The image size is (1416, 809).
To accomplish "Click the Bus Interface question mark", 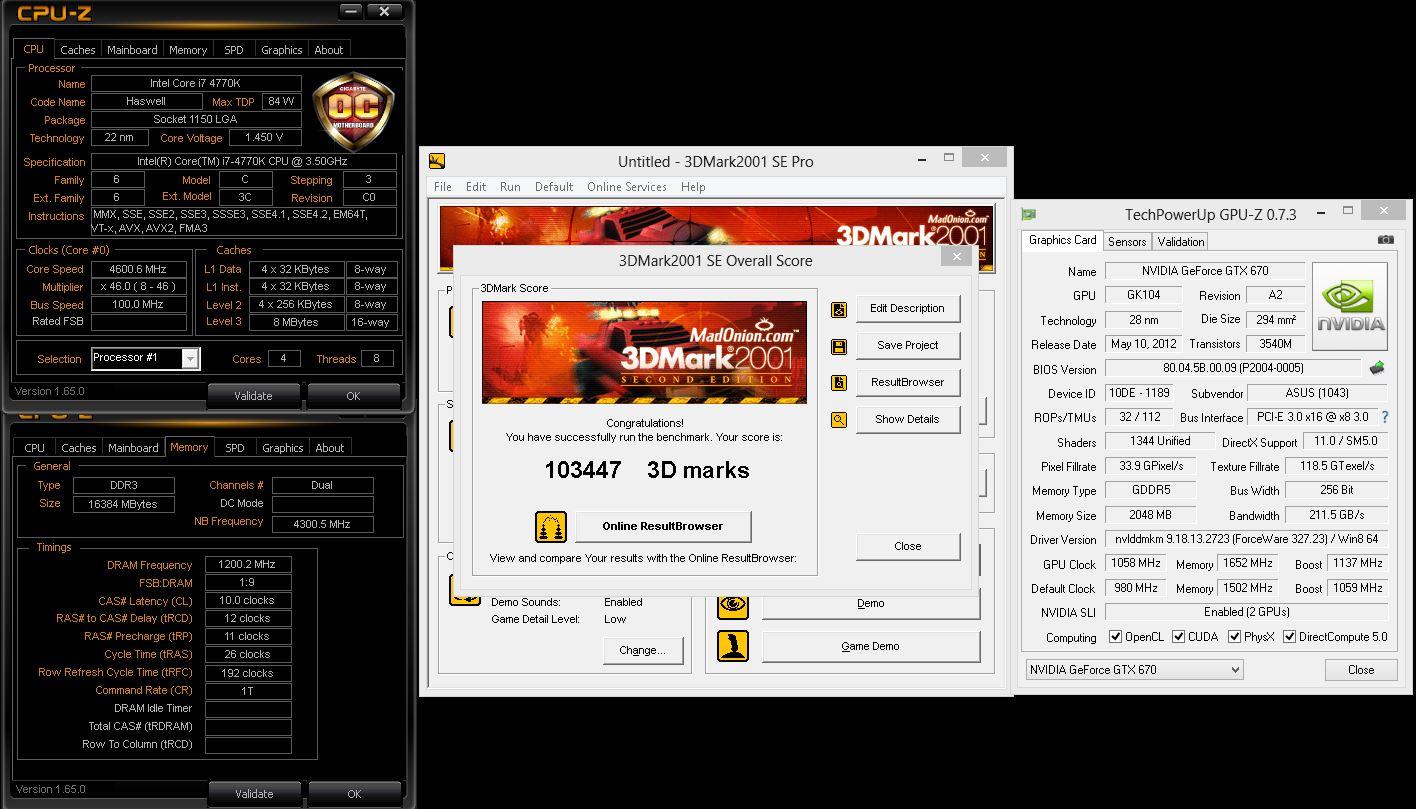I will tap(1385, 417).
